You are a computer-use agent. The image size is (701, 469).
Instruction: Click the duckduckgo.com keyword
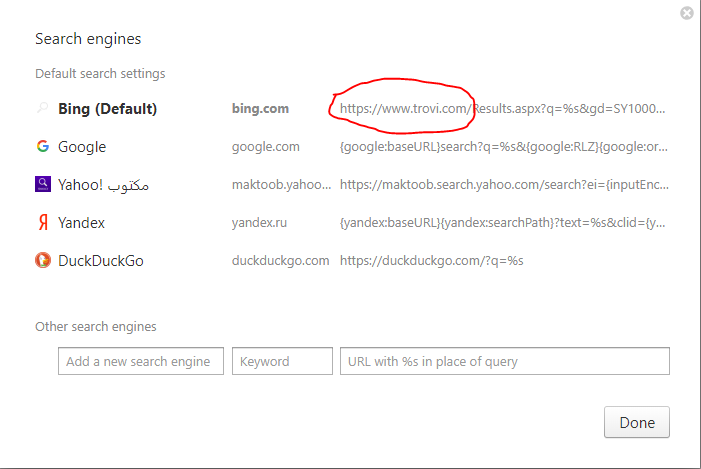pyautogui.click(x=280, y=261)
